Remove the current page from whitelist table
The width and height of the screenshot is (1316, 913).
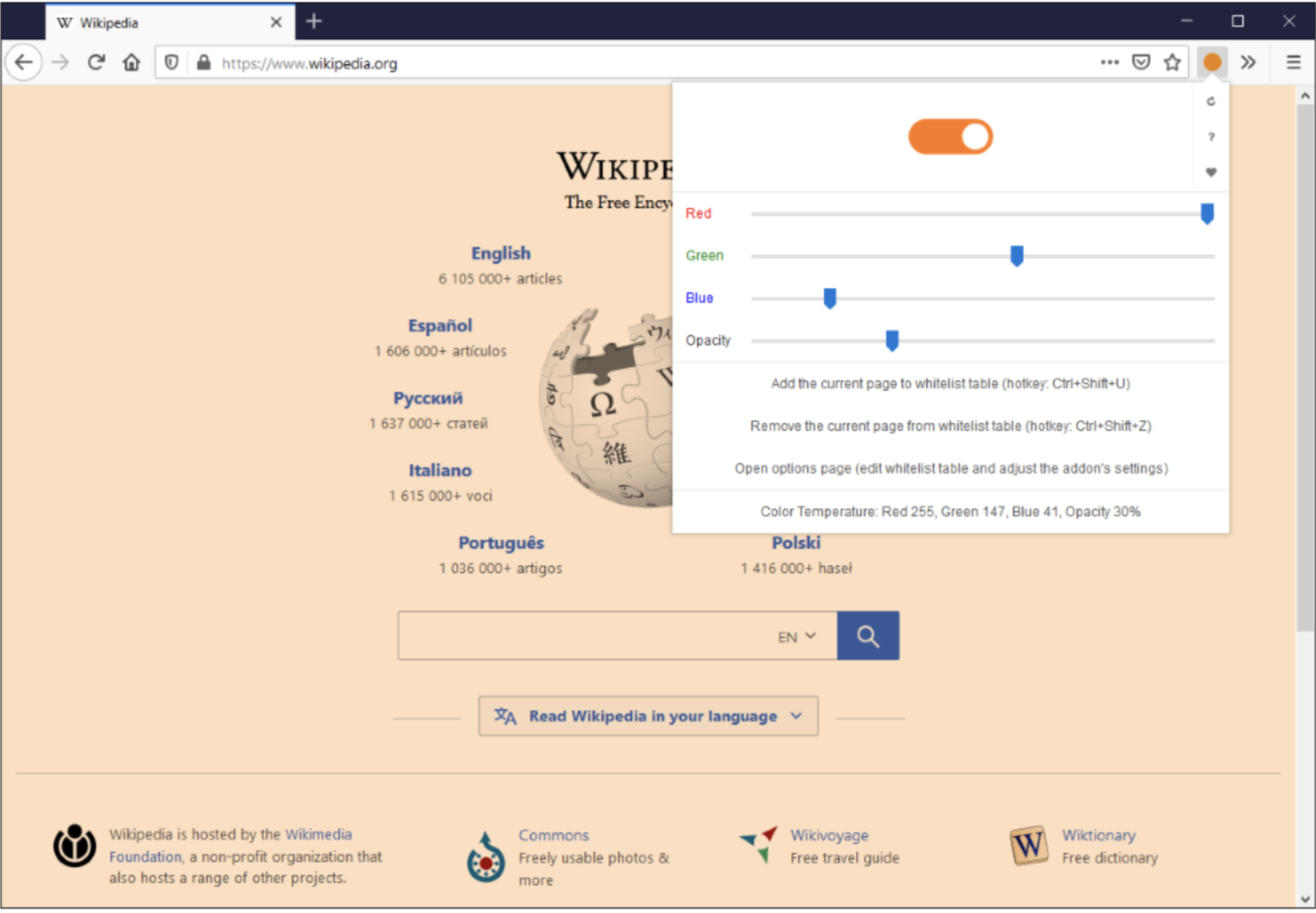[950, 426]
